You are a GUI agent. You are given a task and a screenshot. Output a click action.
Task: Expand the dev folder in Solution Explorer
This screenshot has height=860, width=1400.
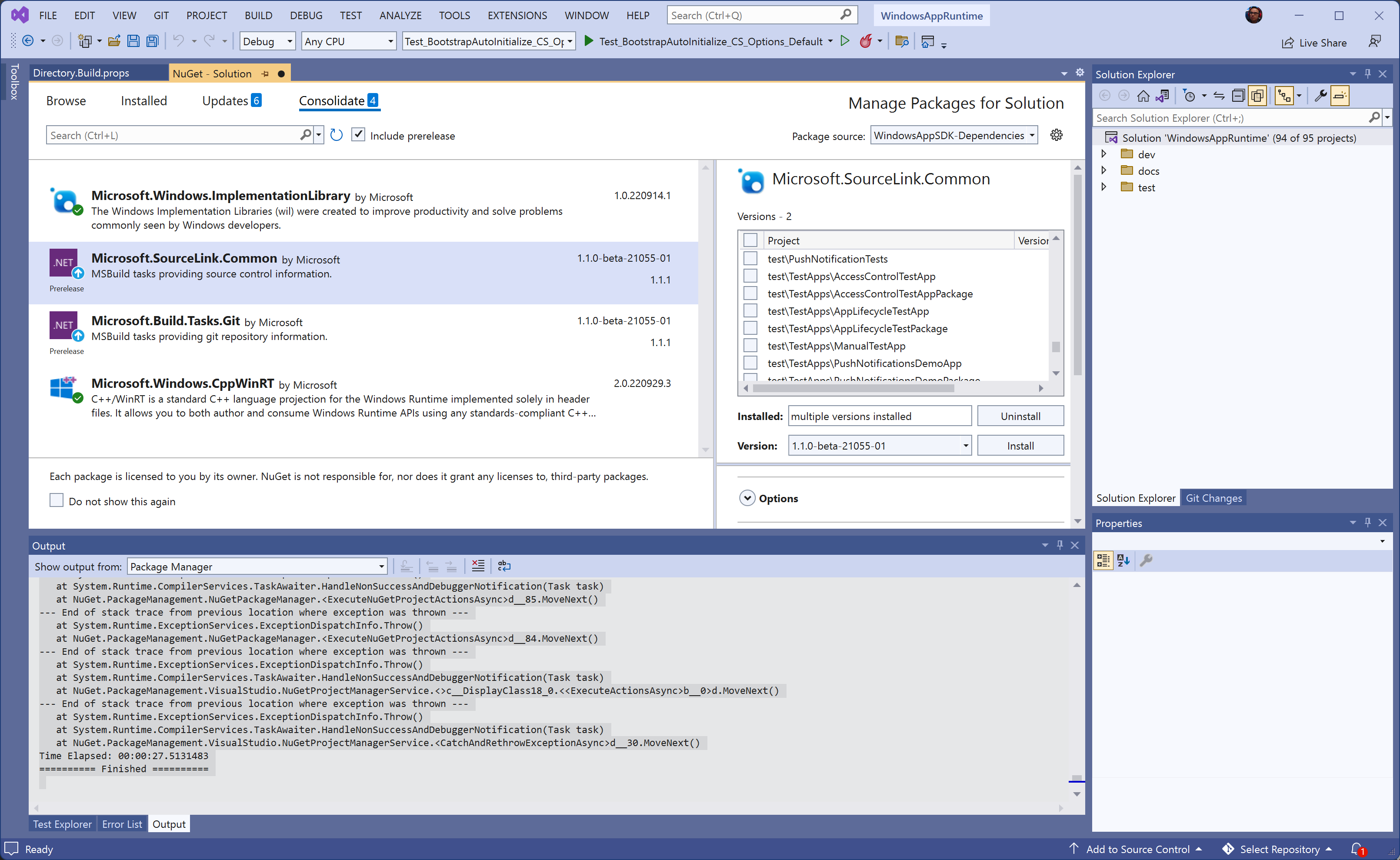tap(1104, 153)
